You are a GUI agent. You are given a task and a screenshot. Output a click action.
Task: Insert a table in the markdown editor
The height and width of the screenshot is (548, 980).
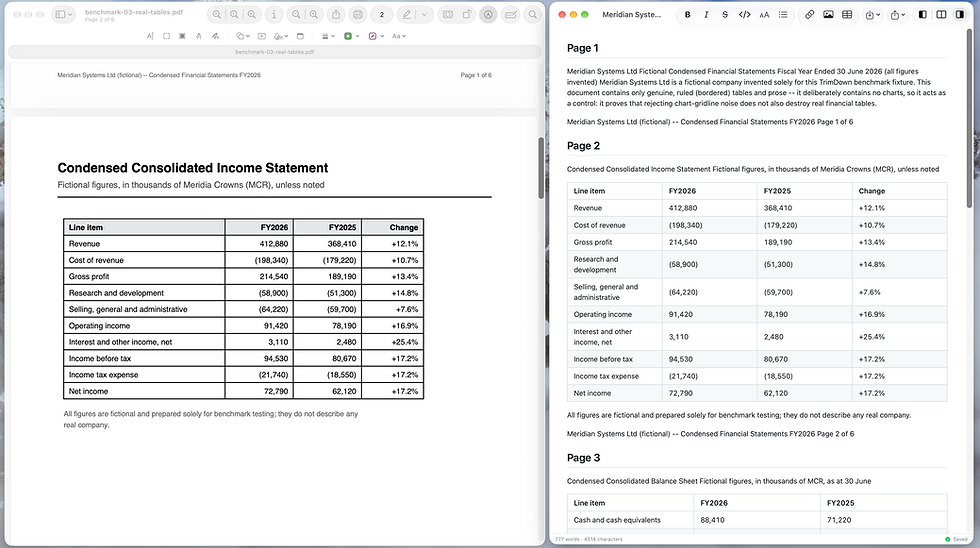[x=847, y=14]
